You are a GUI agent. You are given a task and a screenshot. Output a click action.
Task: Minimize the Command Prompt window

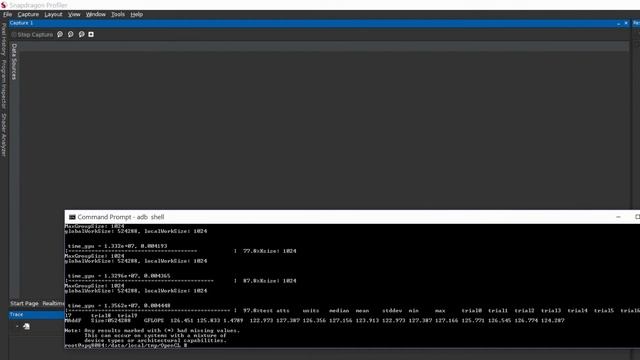coord(618,217)
